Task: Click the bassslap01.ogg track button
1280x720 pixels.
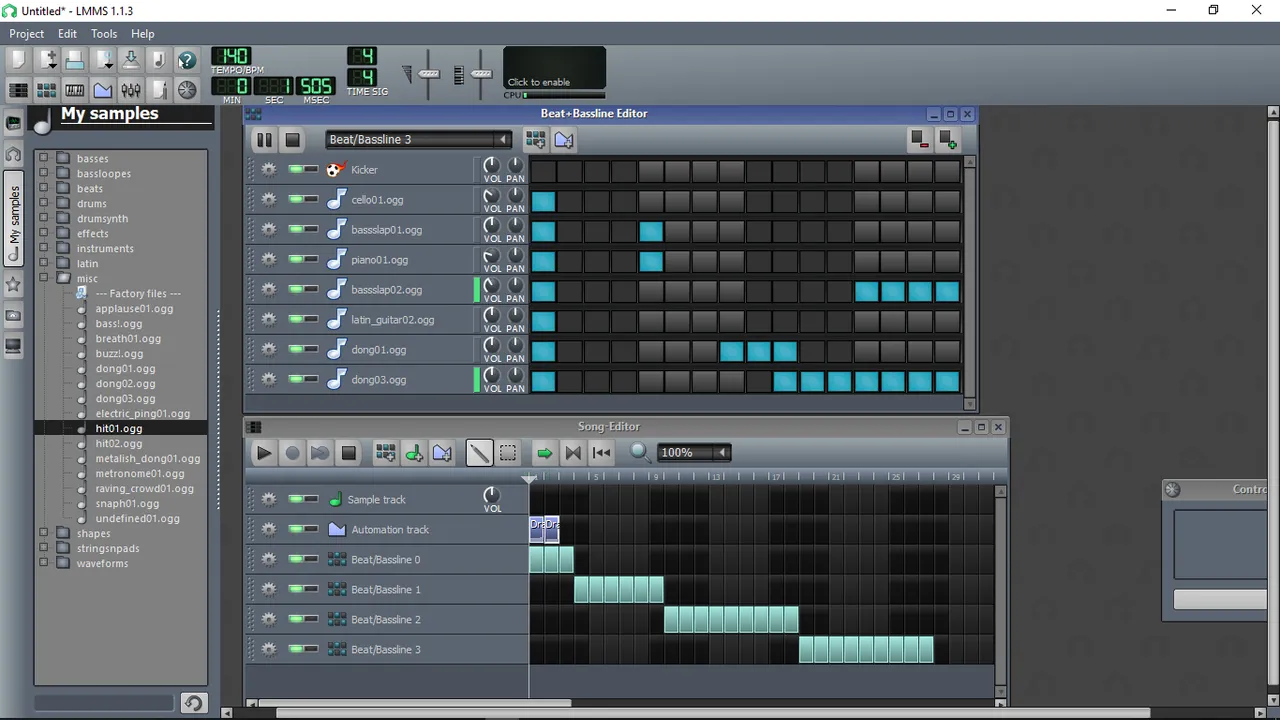Action: pyautogui.click(x=399, y=229)
